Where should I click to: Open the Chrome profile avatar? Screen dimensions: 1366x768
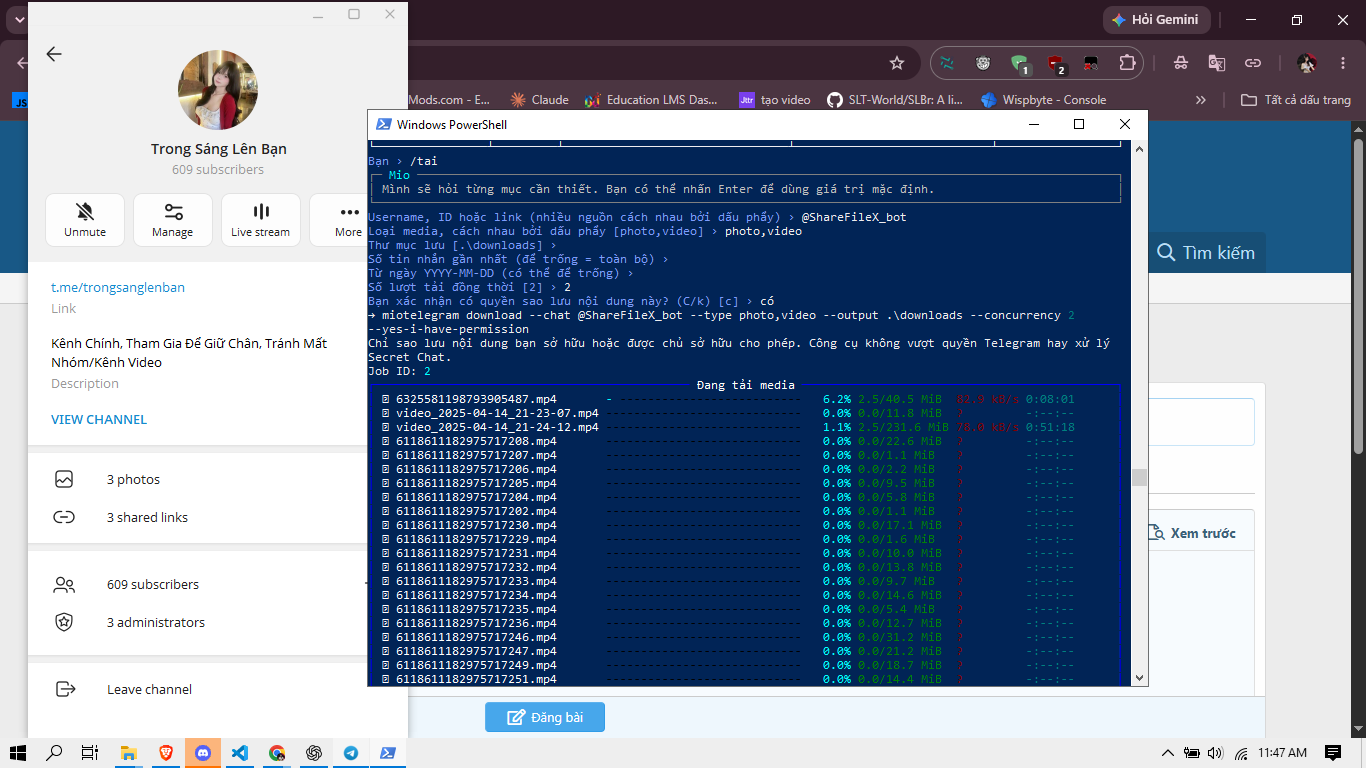pyautogui.click(x=1306, y=63)
